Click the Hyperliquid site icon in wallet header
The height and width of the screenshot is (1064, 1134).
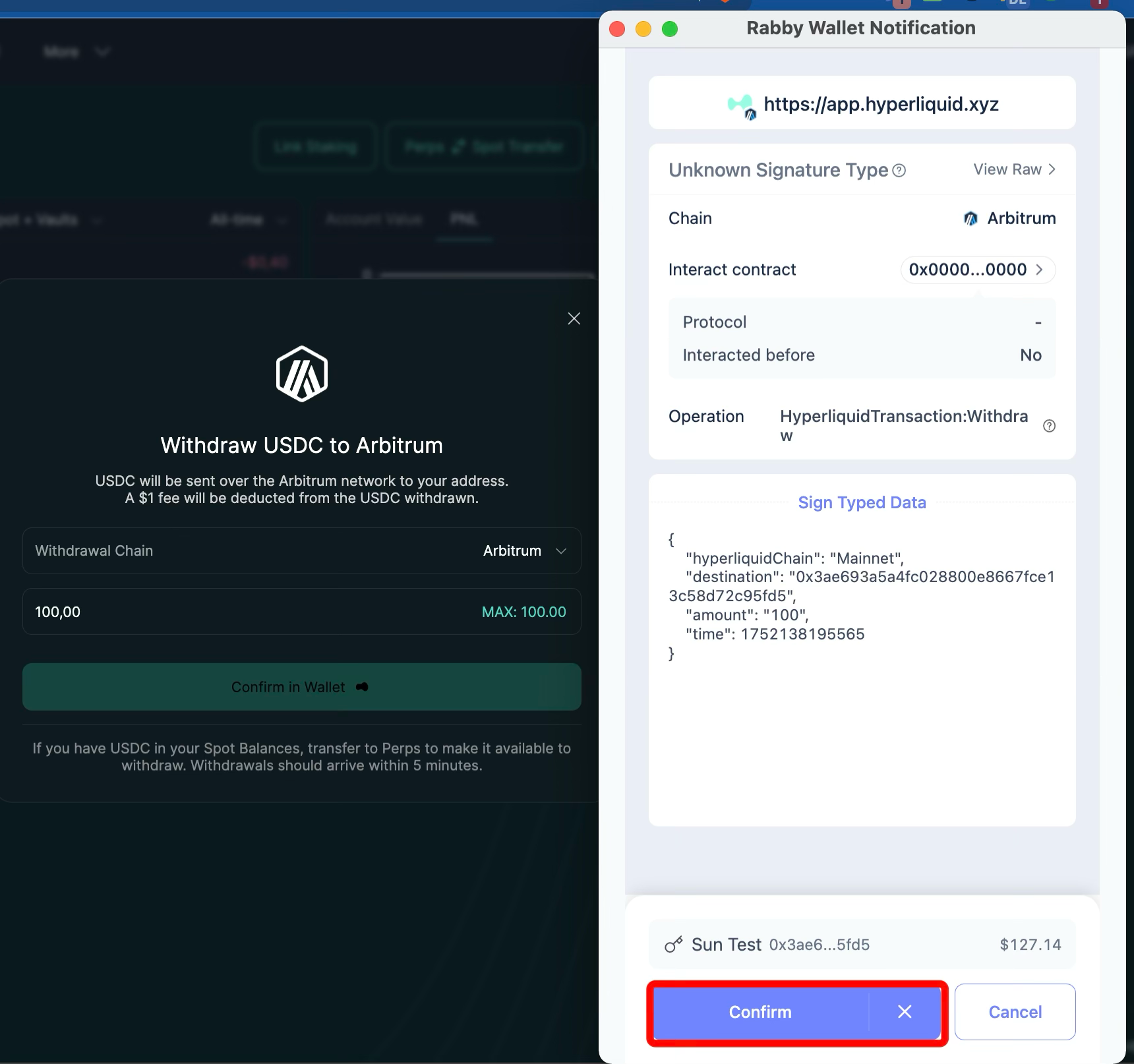tap(742, 105)
